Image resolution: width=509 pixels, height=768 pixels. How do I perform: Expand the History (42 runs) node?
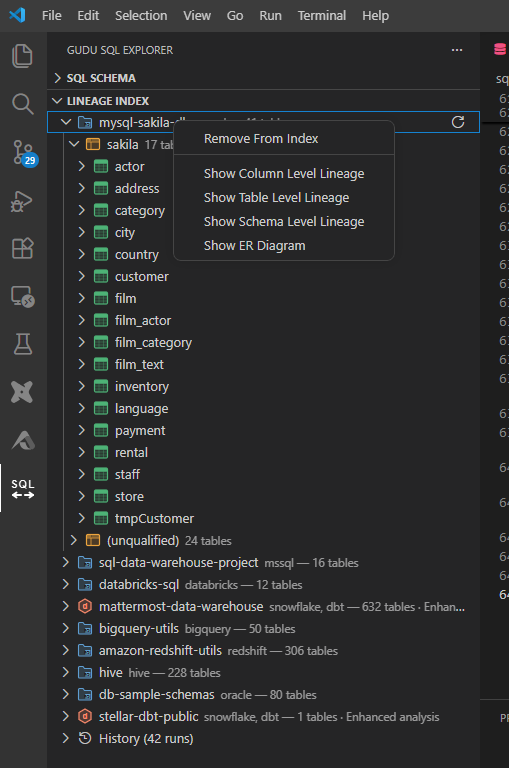point(66,738)
